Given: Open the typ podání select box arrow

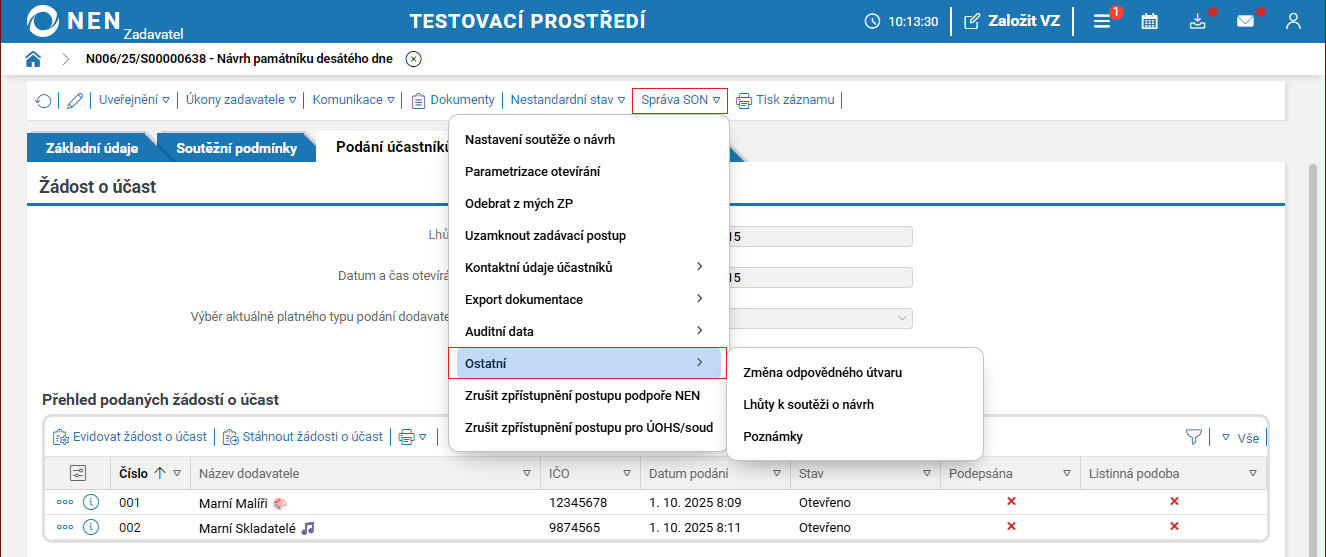Looking at the screenshot, I should 902,318.
